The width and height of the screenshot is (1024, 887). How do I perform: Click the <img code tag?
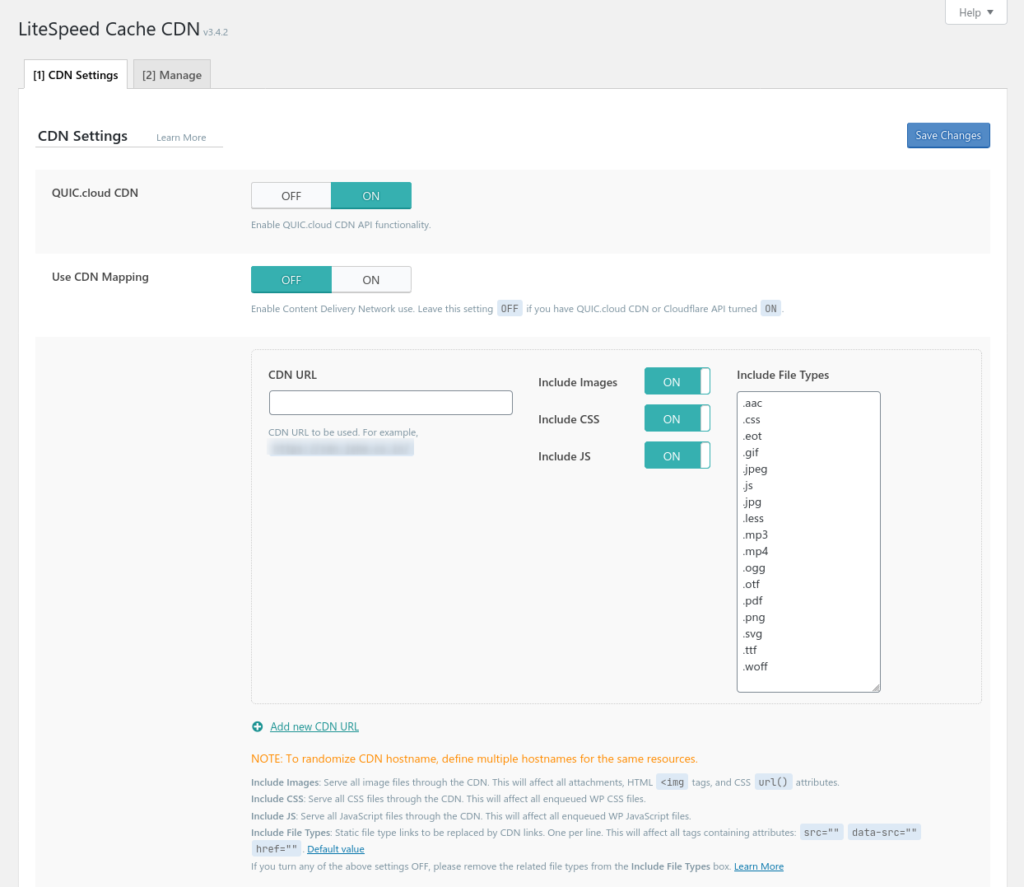pyautogui.click(x=672, y=782)
